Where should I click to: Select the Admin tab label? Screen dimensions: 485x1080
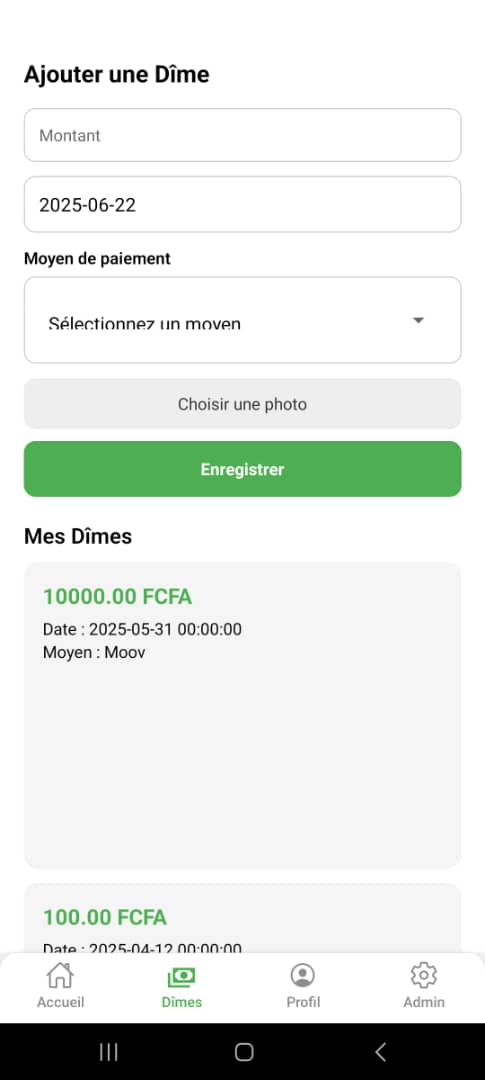coord(424,1002)
